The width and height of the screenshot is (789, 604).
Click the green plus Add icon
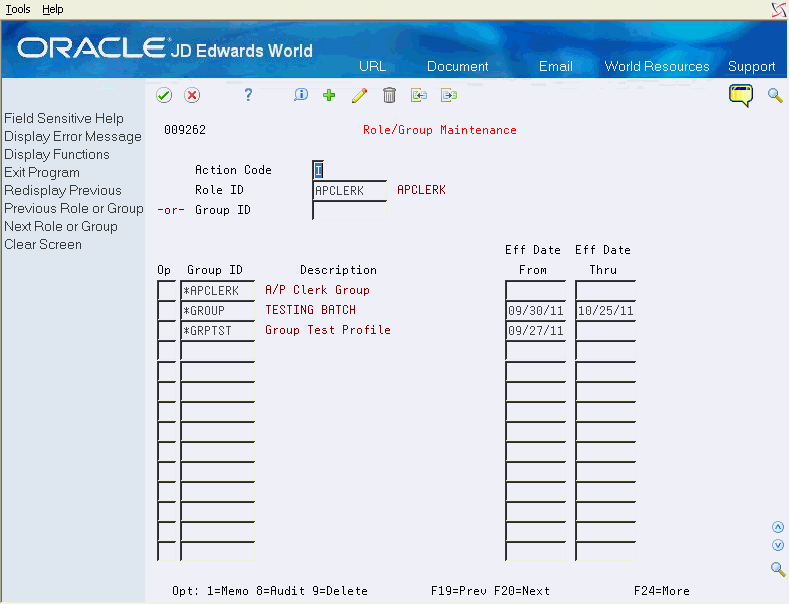[x=329, y=95]
